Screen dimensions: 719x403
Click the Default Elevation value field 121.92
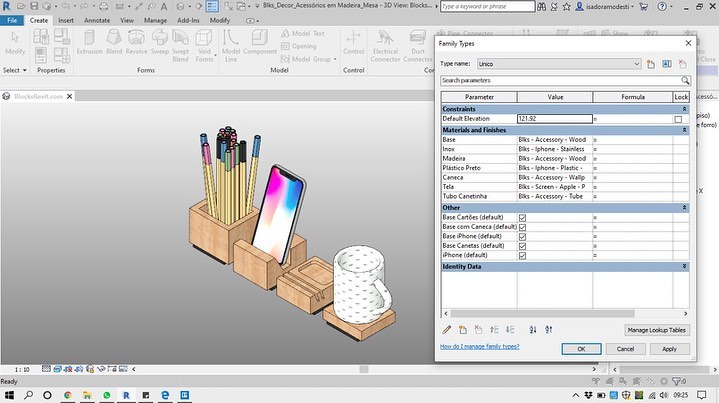[555, 119]
